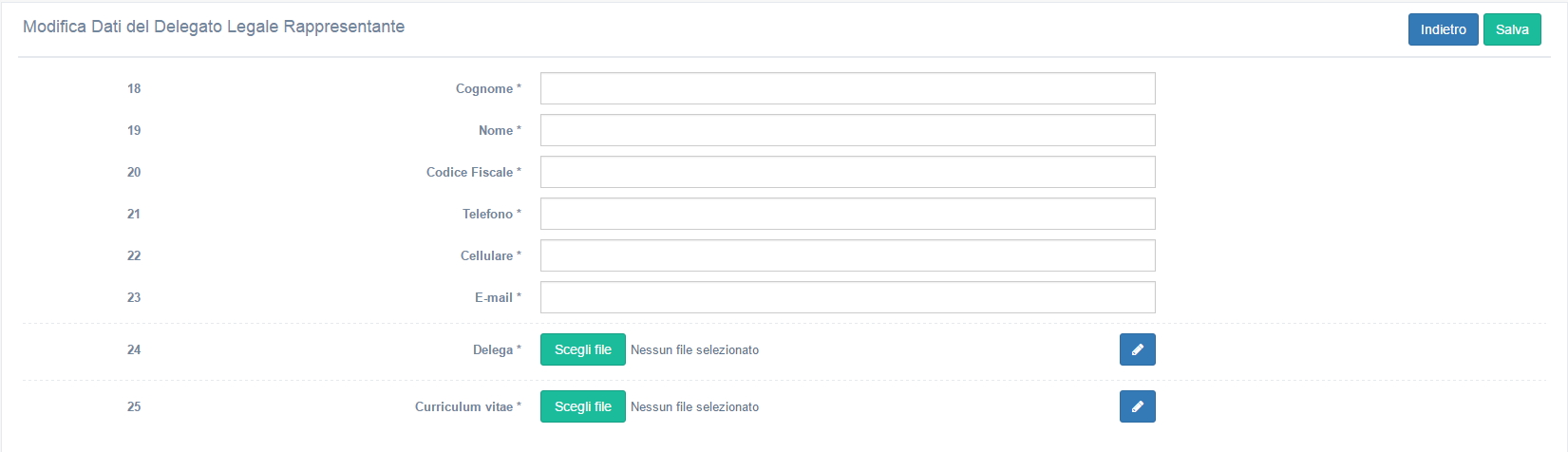Select the Cellulare input field
The height and width of the screenshot is (452, 1568).
848,255
